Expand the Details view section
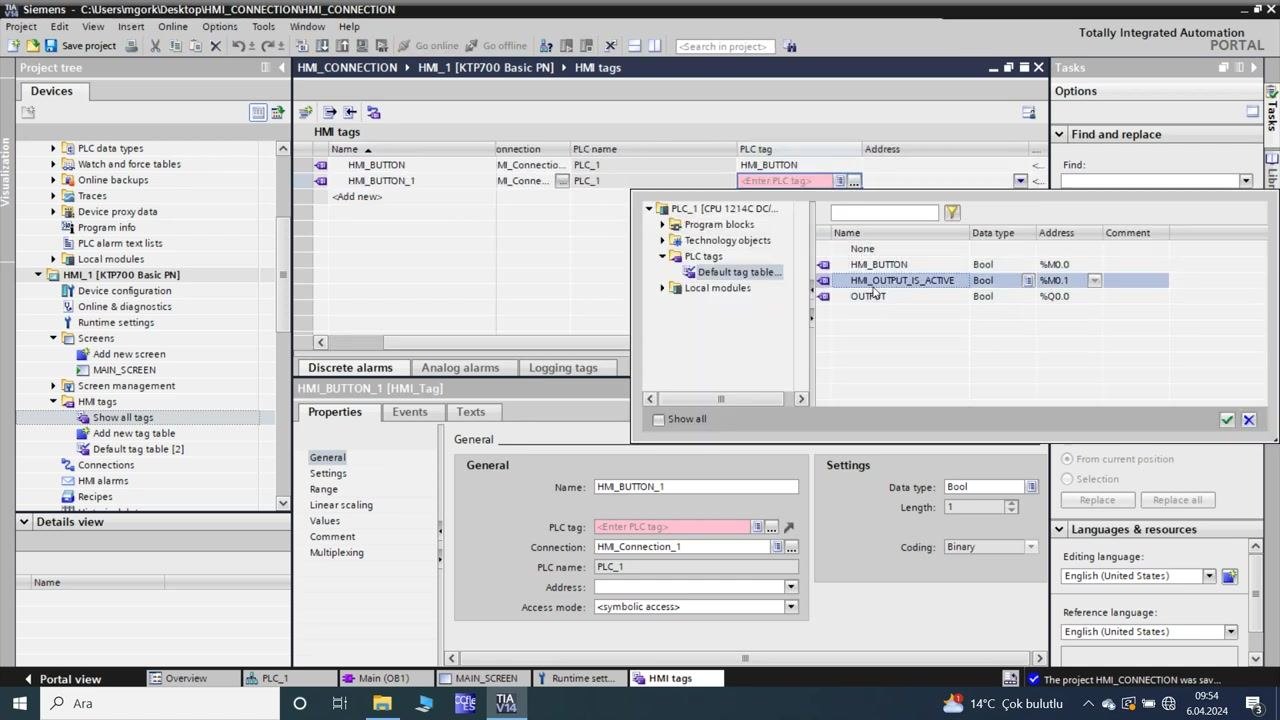Viewport: 1280px width, 720px height. [24, 522]
